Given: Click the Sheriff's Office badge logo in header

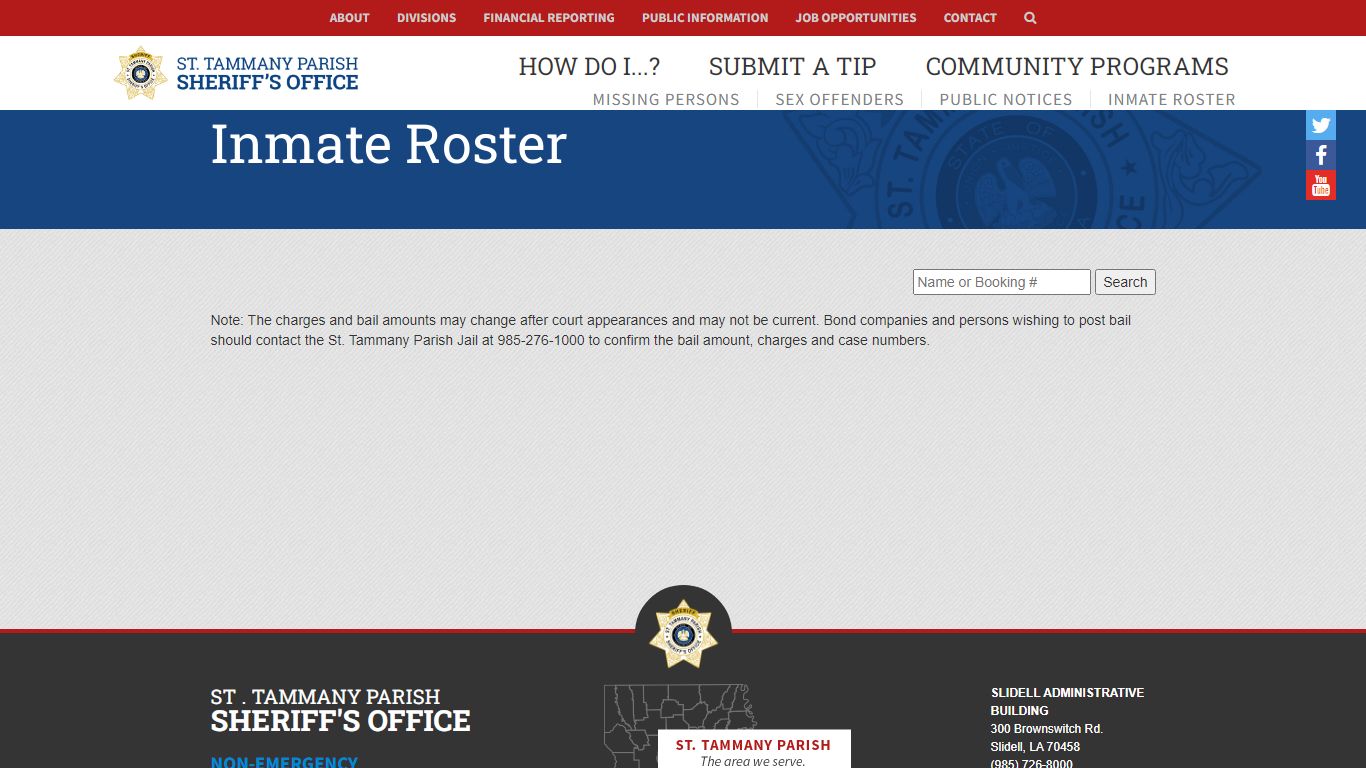Looking at the screenshot, I should [x=141, y=73].
